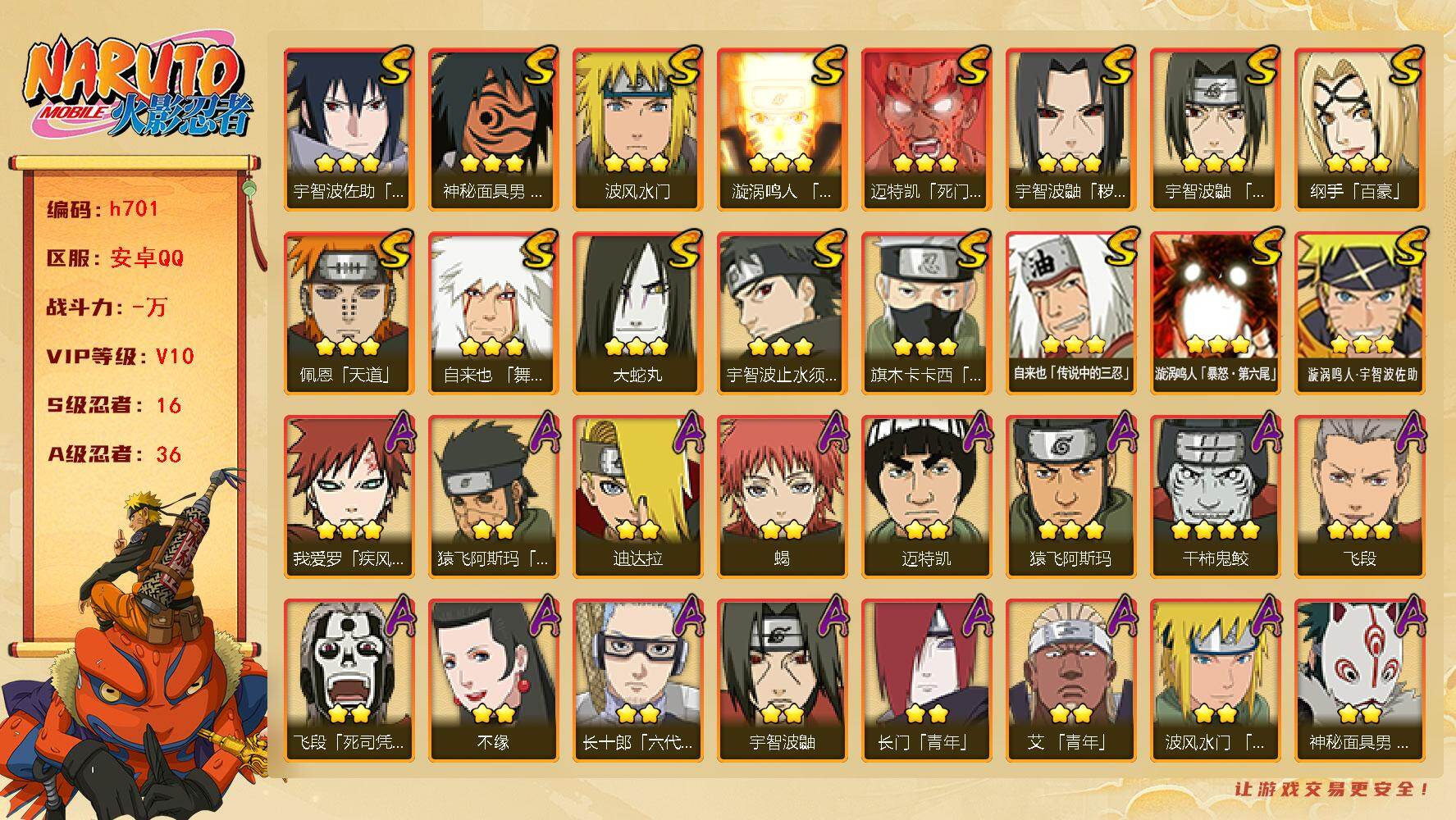Open the 纲手「百豪」character card
The image size is (1456, 820).
point(1359,130)
